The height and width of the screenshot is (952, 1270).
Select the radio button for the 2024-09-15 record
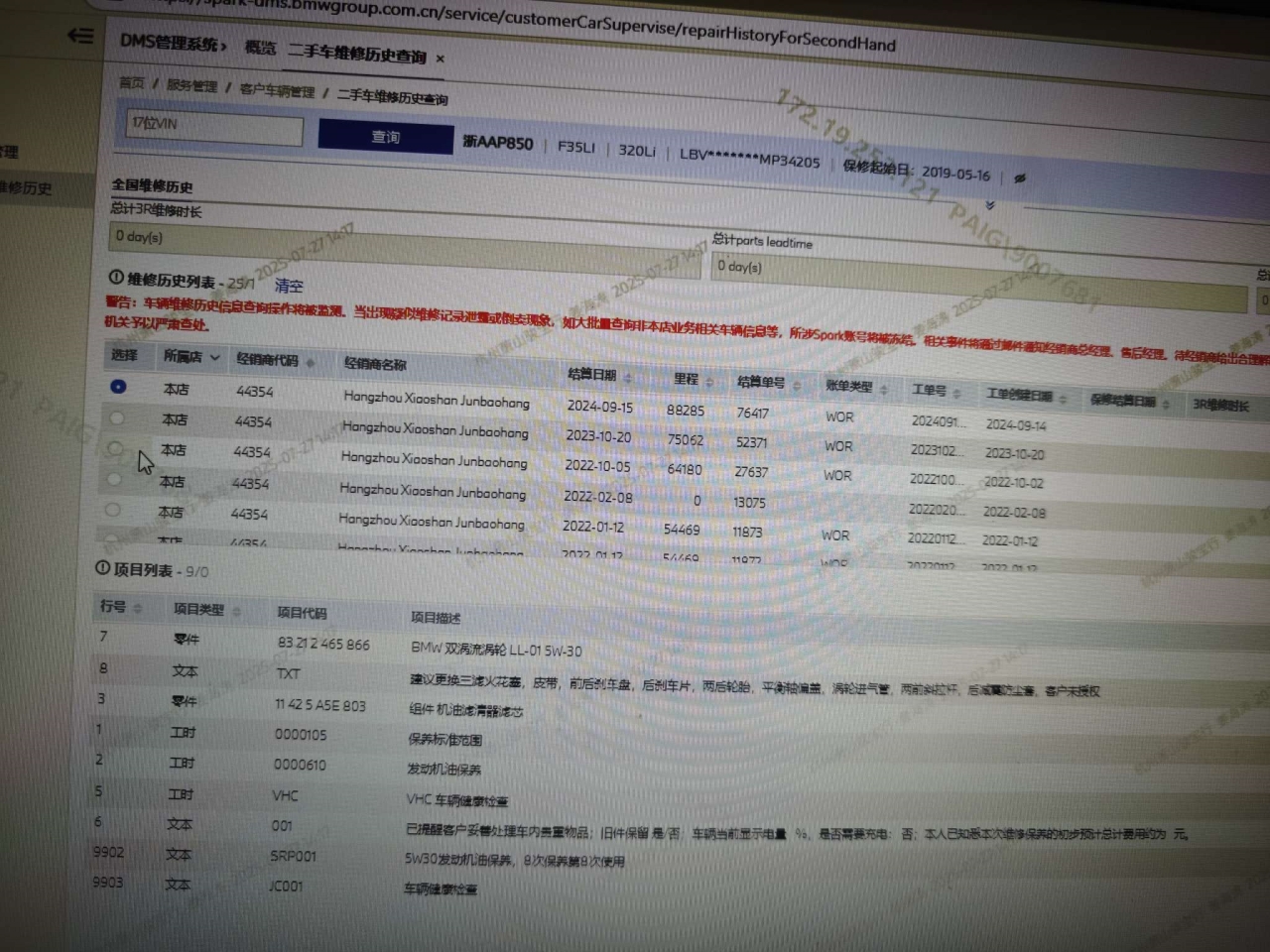pyautogui.click(x=118, y=387)
